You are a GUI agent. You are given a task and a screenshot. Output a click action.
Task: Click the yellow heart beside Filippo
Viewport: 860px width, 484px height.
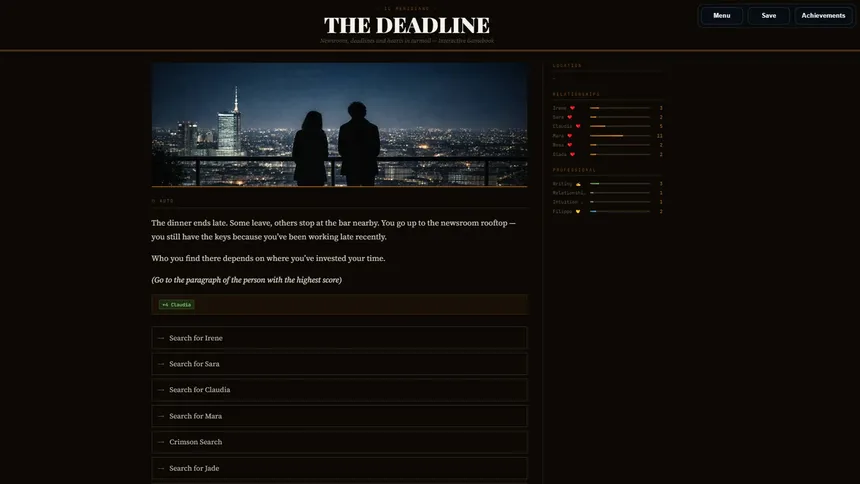point(578,211)
